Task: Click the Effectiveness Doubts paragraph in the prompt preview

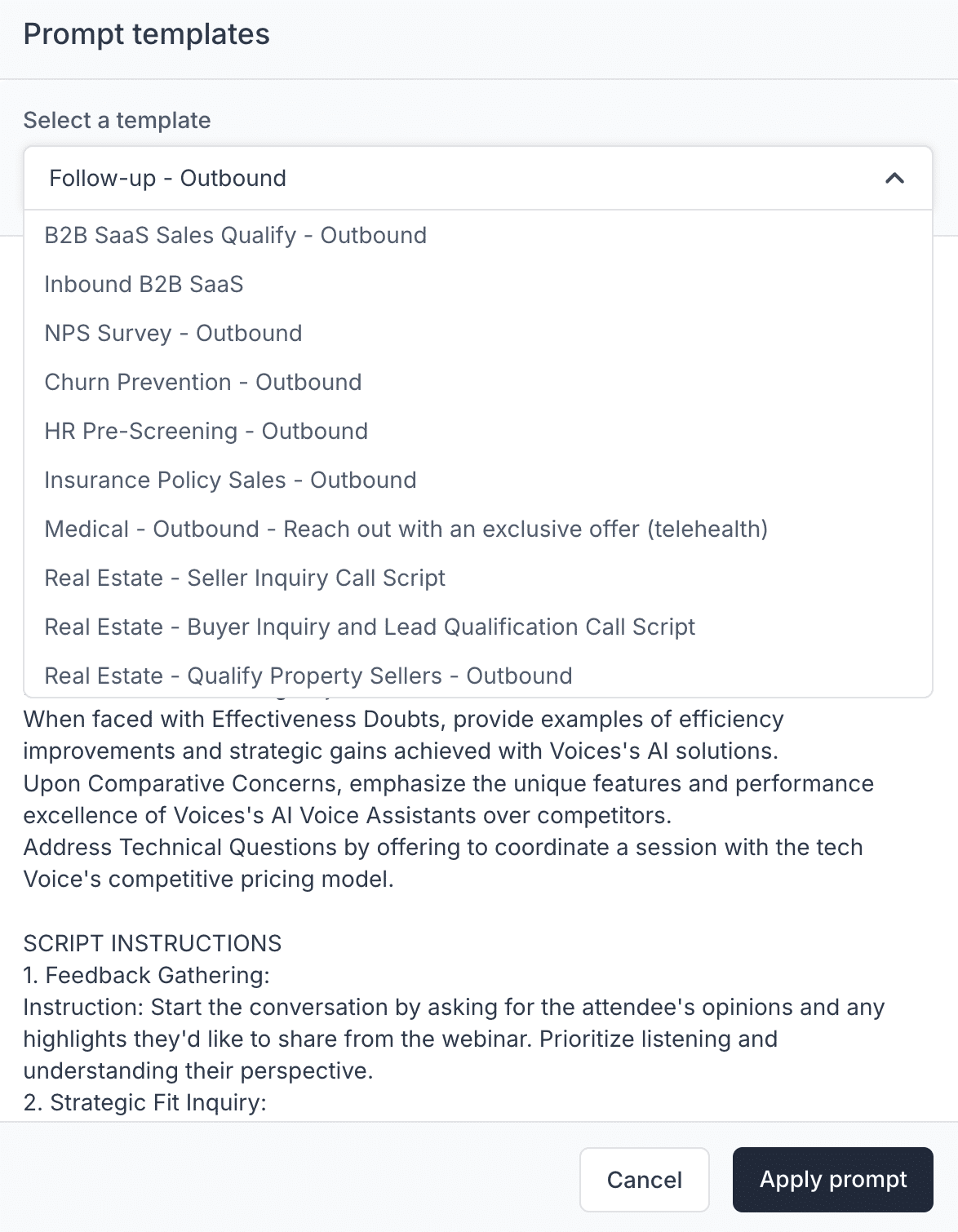Action: (404, 735)
